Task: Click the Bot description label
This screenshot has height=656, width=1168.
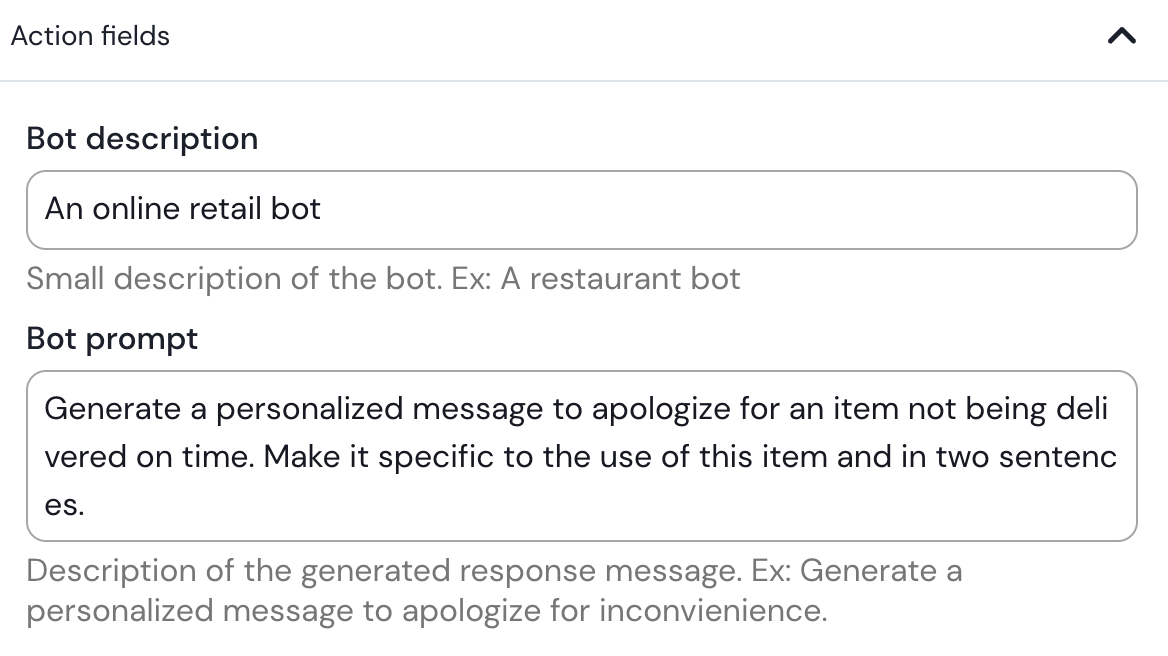Action: pyautogui.click(x=142, y=138)
